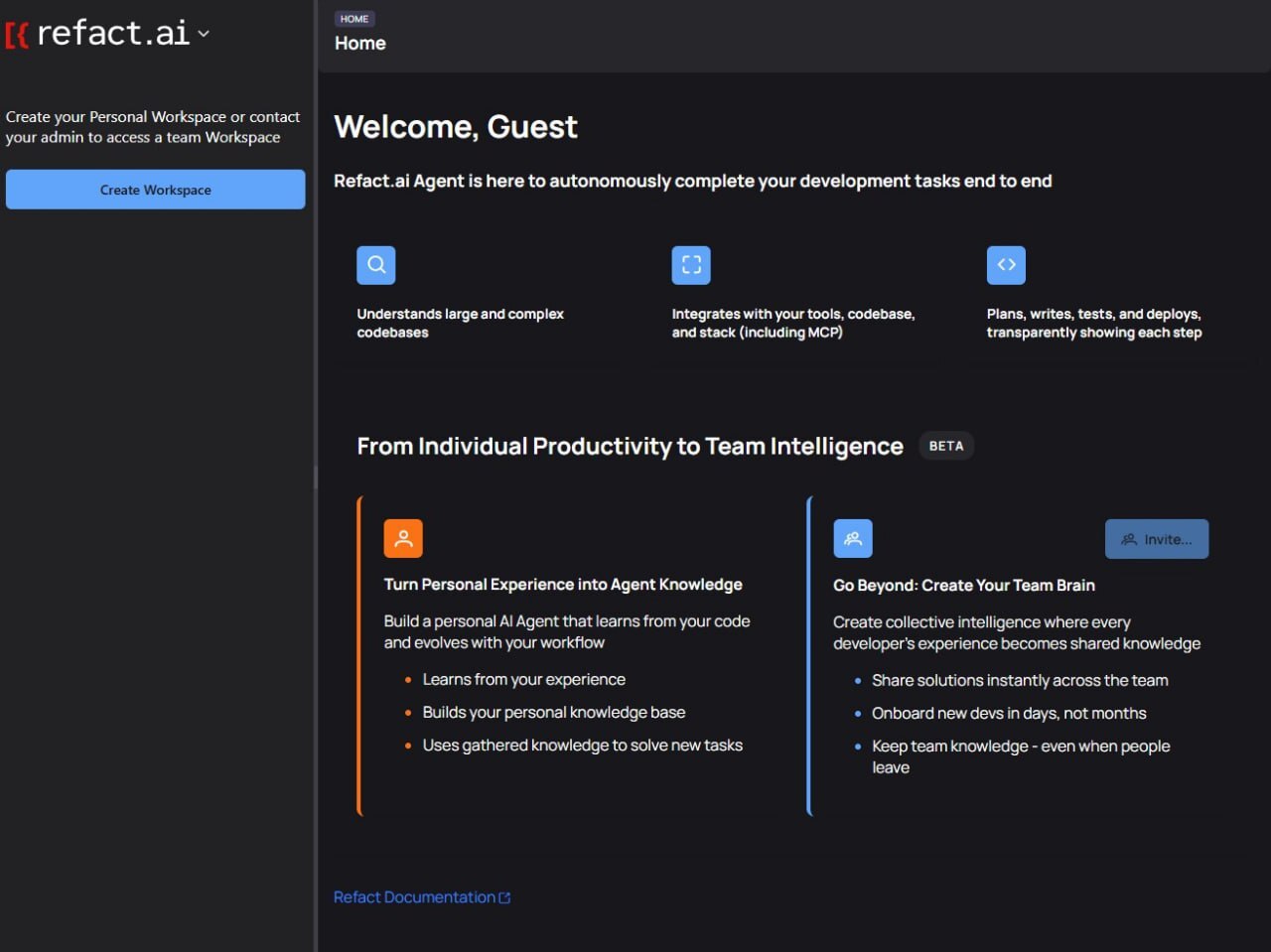Image resolution: width=1271 pixels, height=952 pixels.
Task: Click 'Learns from your experience' bullet
Action: point(524,680)
